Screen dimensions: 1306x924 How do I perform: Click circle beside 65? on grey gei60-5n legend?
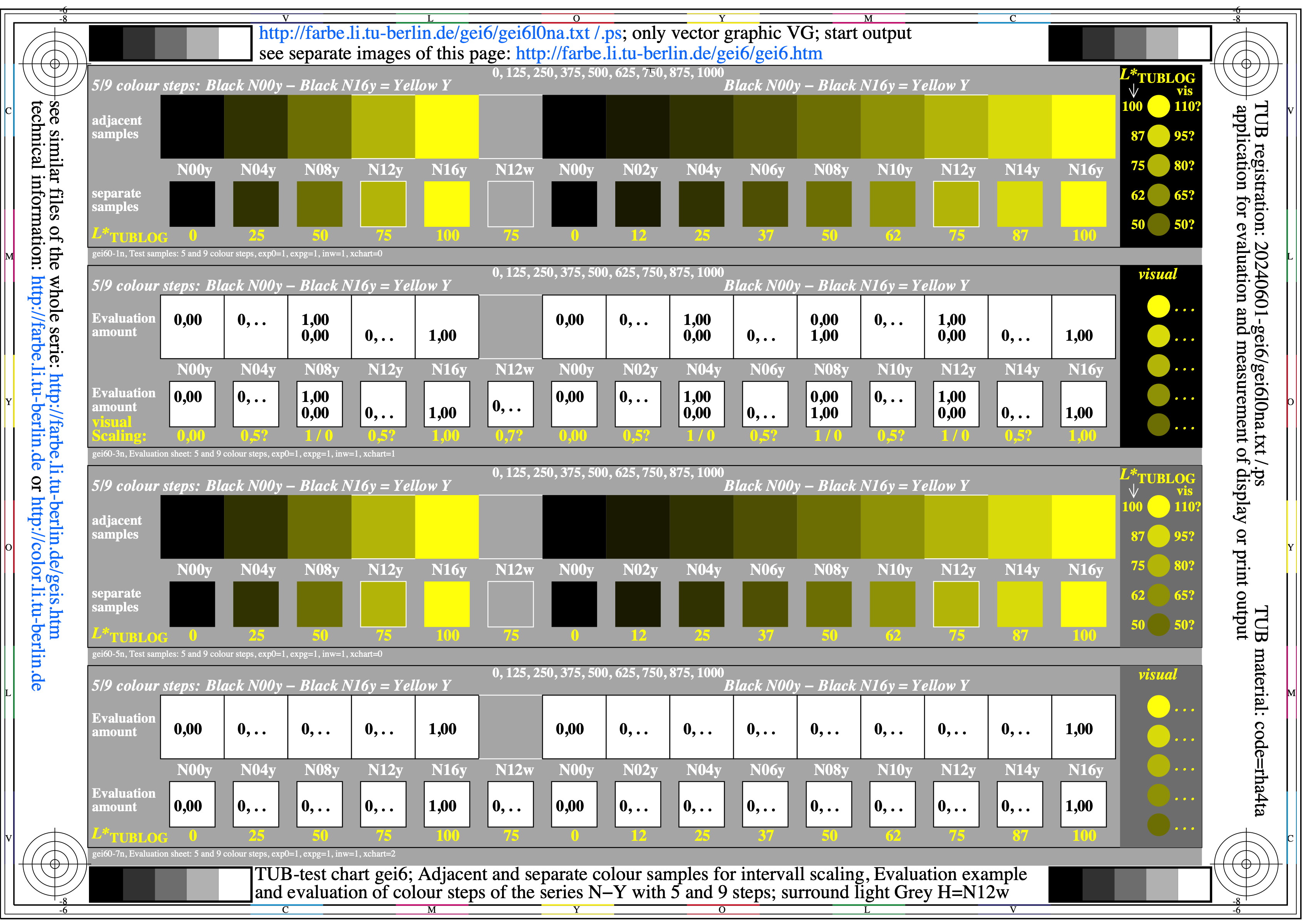(x=1158, y=595)
